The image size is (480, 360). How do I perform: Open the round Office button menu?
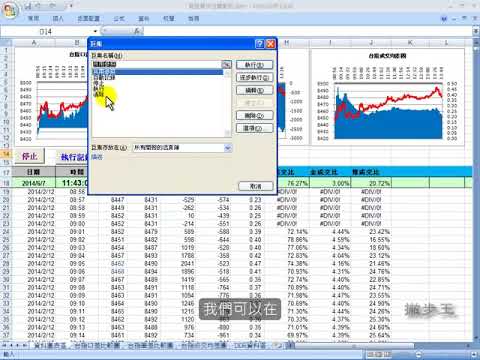(x=9, y=10)
